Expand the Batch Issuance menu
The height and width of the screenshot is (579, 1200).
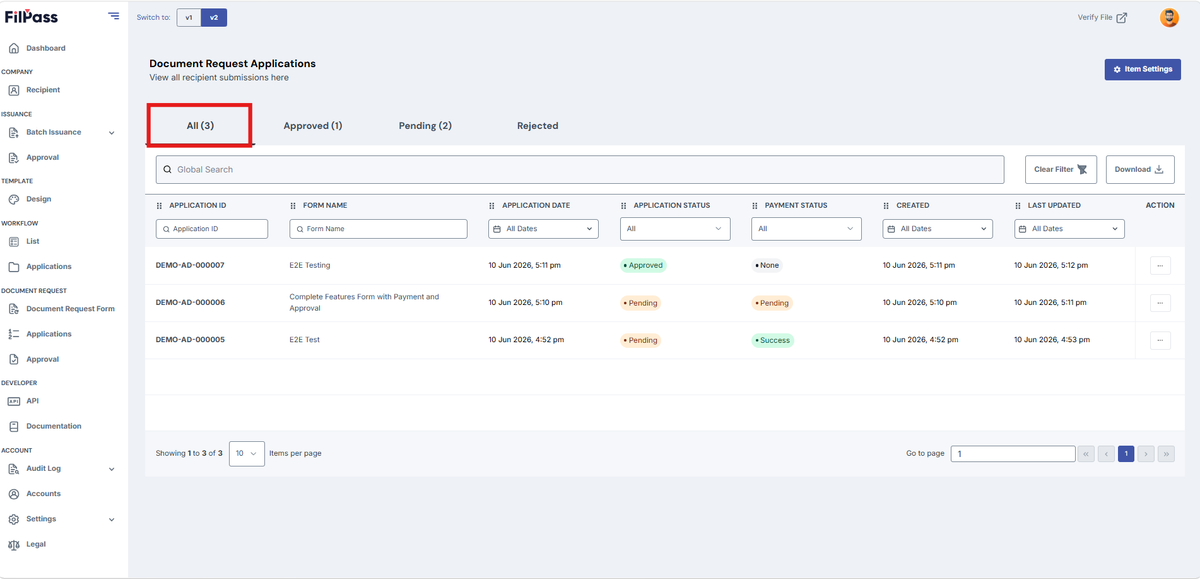64,132
